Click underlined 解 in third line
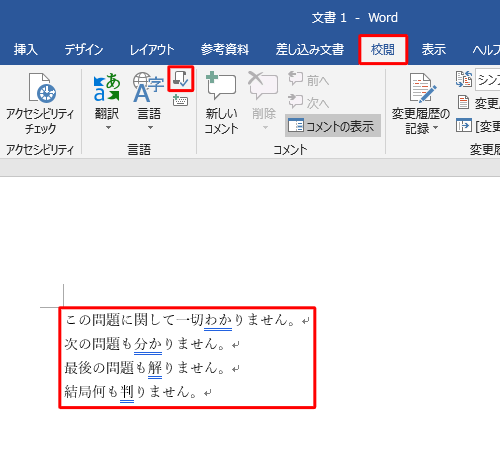Viewport: 500px width, 469px height. point(155,368)
